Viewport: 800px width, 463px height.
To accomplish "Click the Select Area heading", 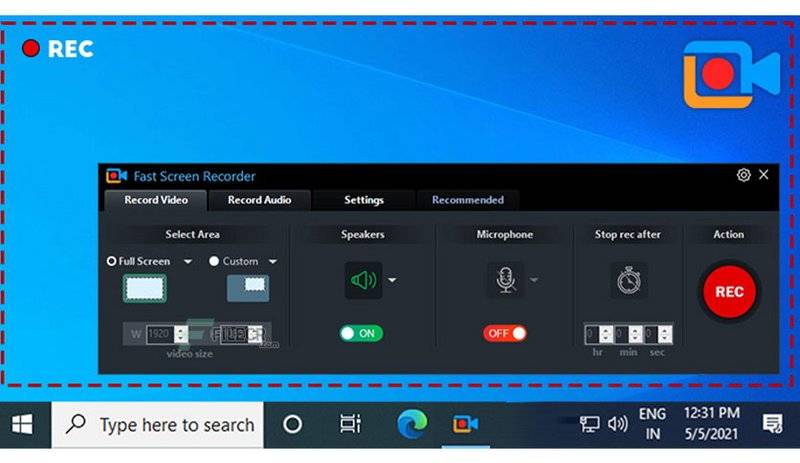I will coord(192,234).
